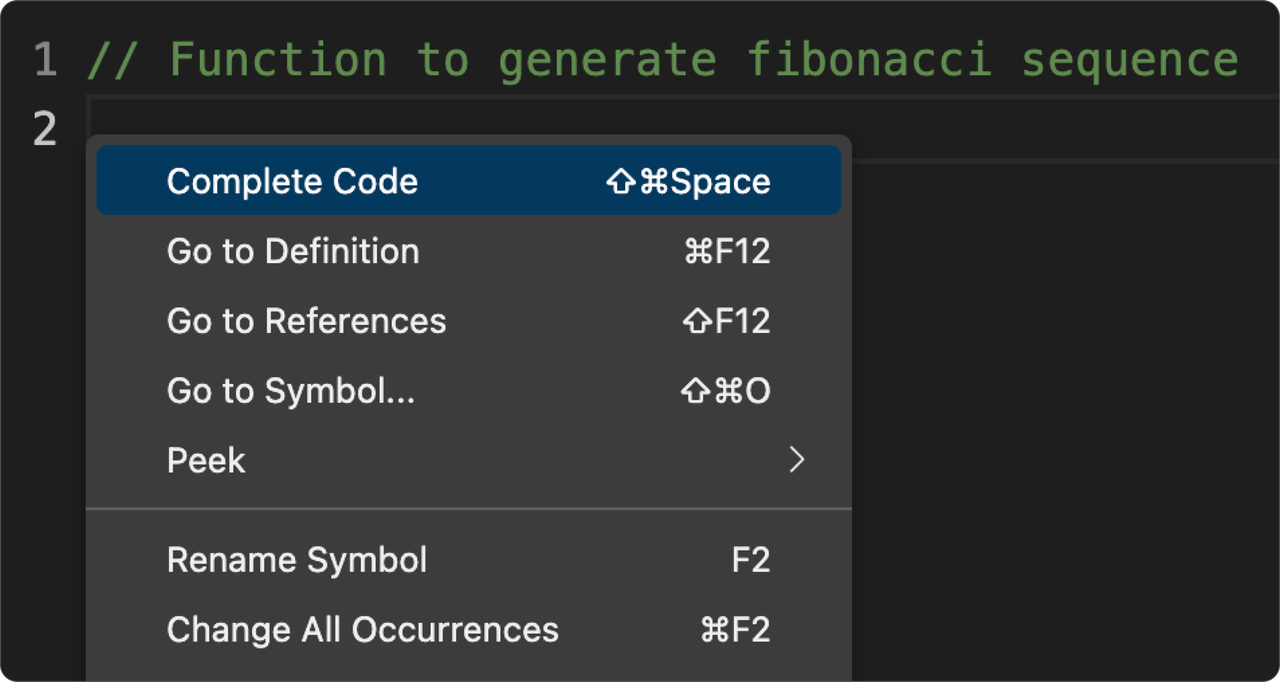Click the ⇧⌘O shortcut hint
This screenshot has height=682, width=1280.
pos(725,391)
